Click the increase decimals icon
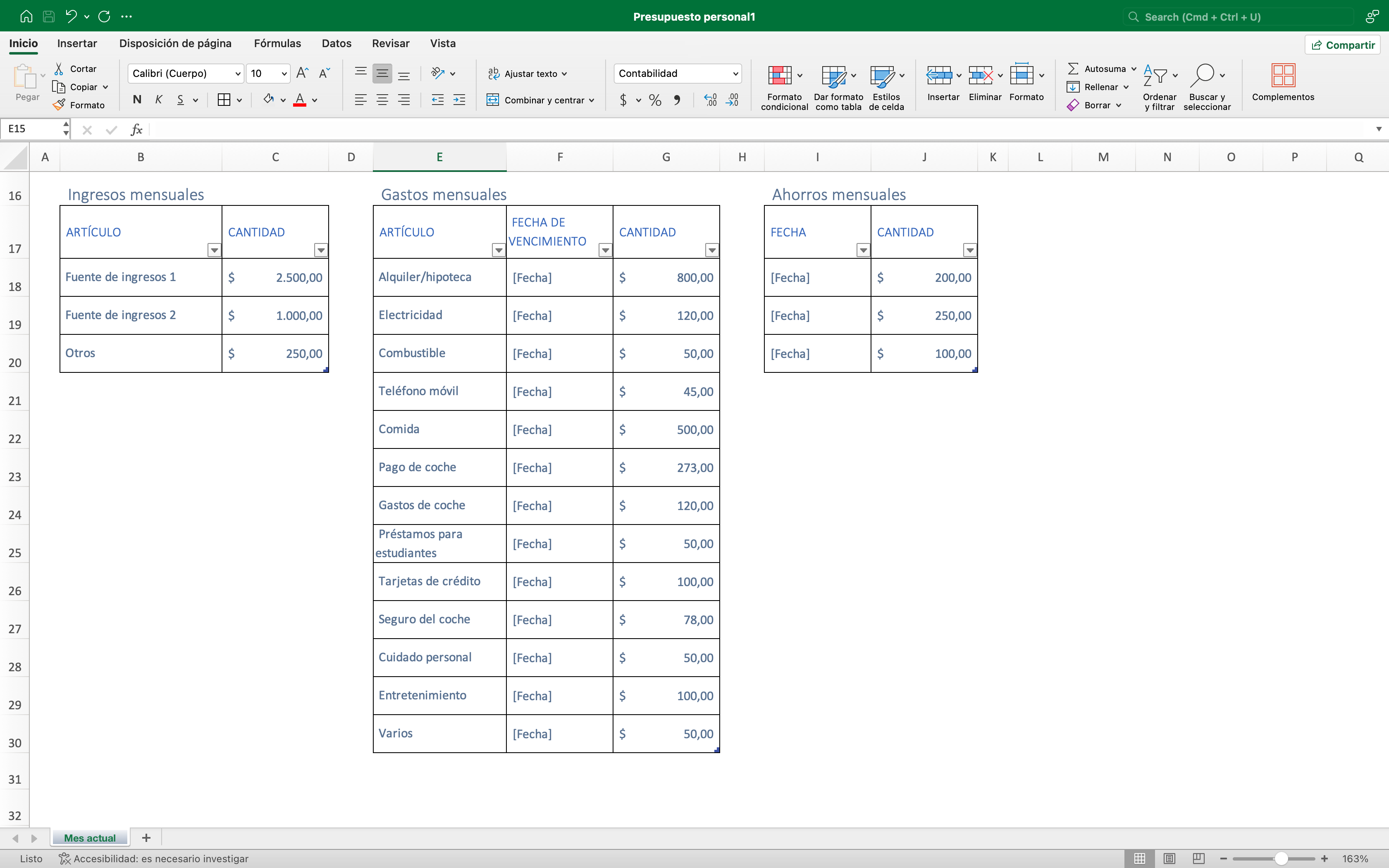This screenshot has width=1389, height=868. [710, 100]
